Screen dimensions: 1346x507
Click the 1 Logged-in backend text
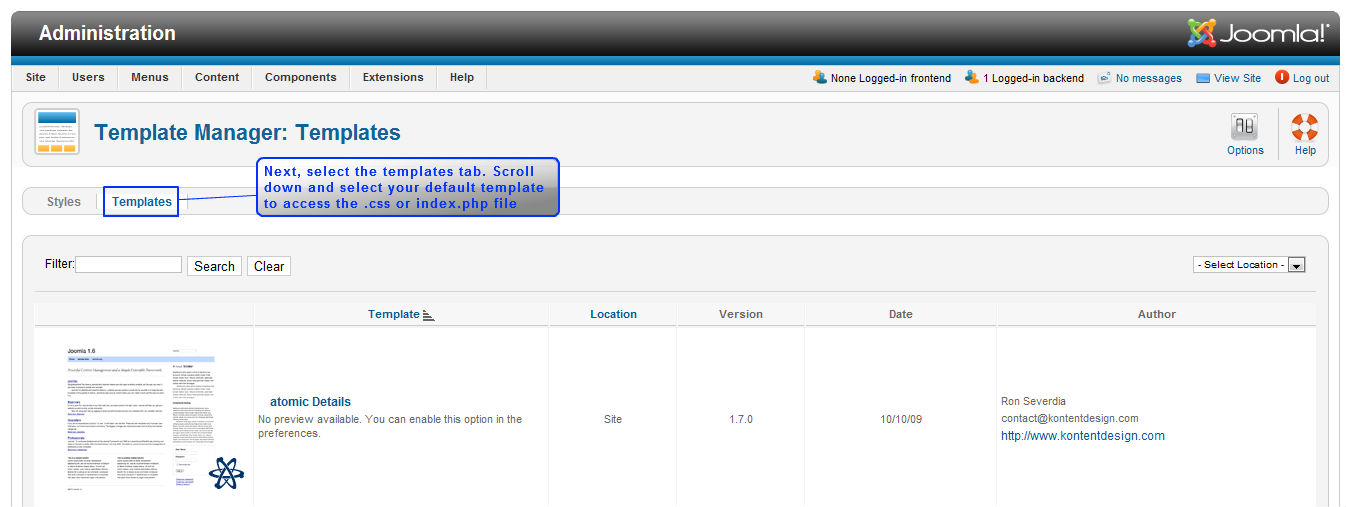tap(1033, 78)
